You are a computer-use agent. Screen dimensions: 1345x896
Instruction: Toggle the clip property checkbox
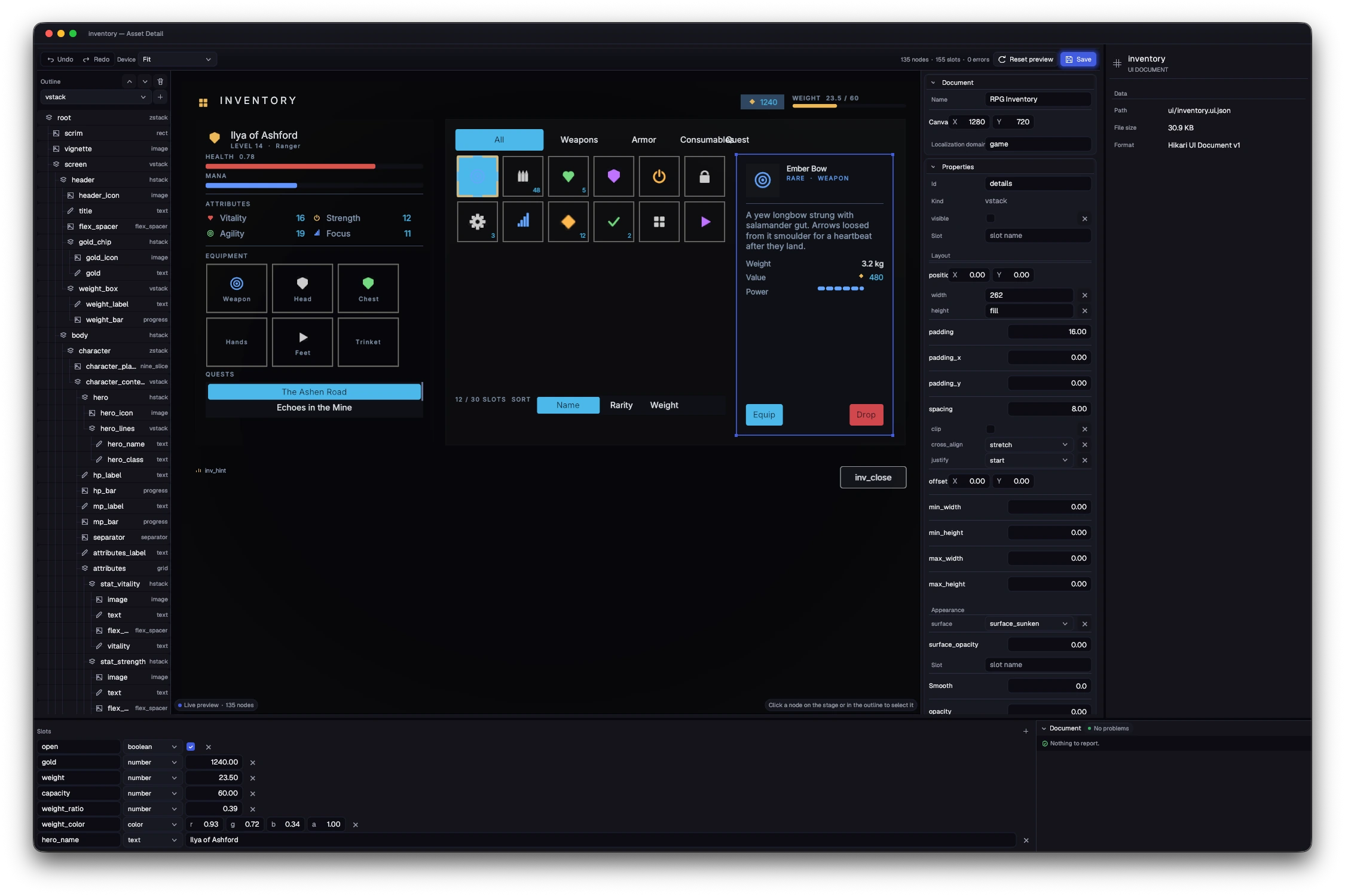point(991,429)
